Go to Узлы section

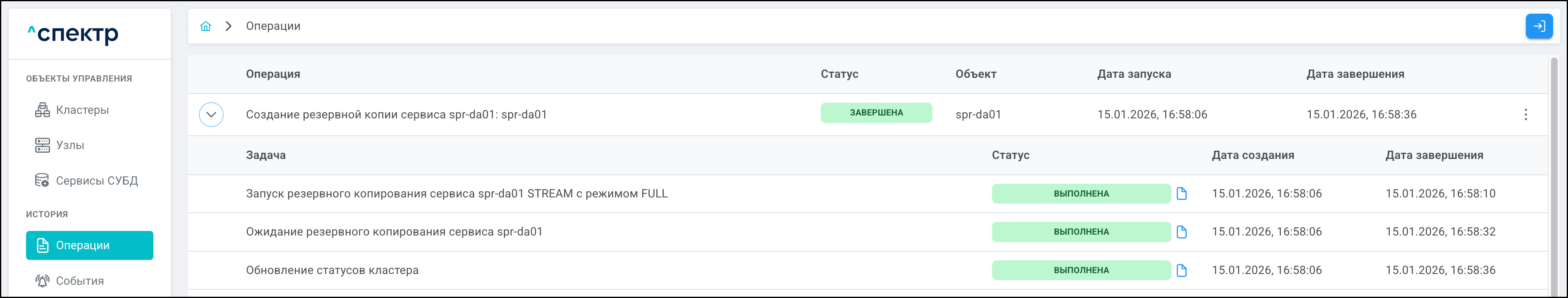[70, 146]
